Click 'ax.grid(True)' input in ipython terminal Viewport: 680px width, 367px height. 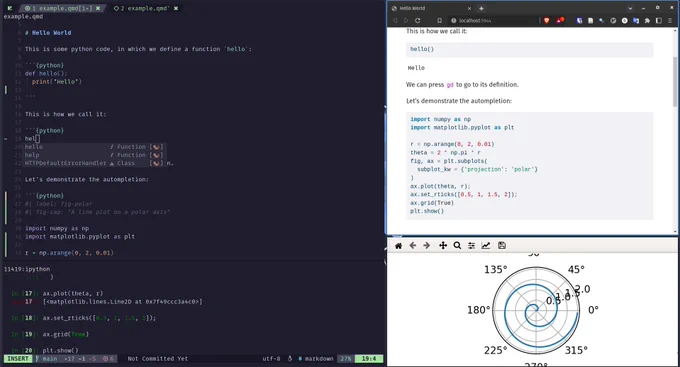pos(65,334)
